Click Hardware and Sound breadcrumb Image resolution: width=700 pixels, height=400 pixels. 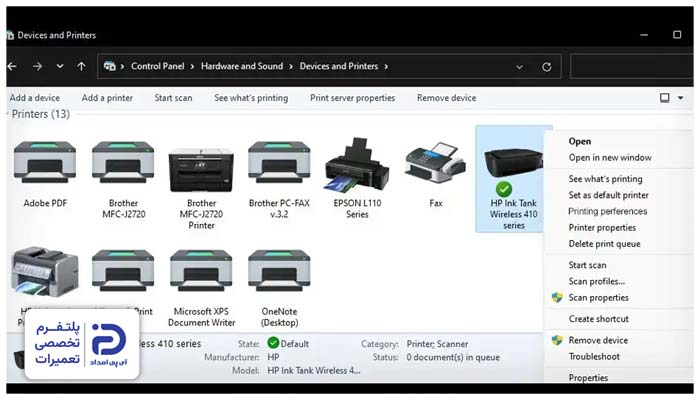[242, 66]
